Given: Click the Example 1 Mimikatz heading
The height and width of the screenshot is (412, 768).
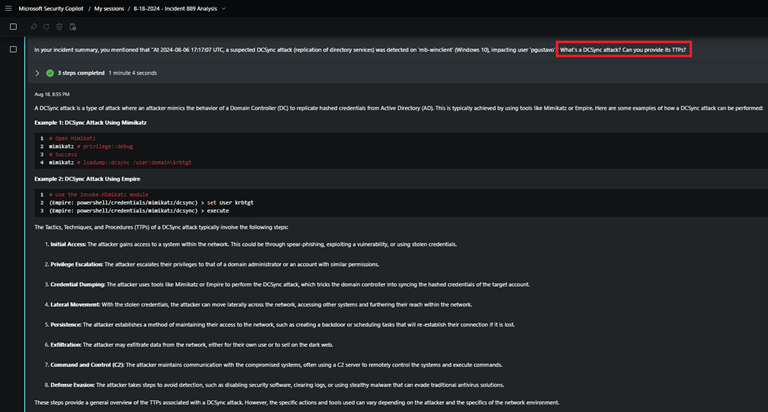Looking at the screenshot, I should (x=90, y=122).
